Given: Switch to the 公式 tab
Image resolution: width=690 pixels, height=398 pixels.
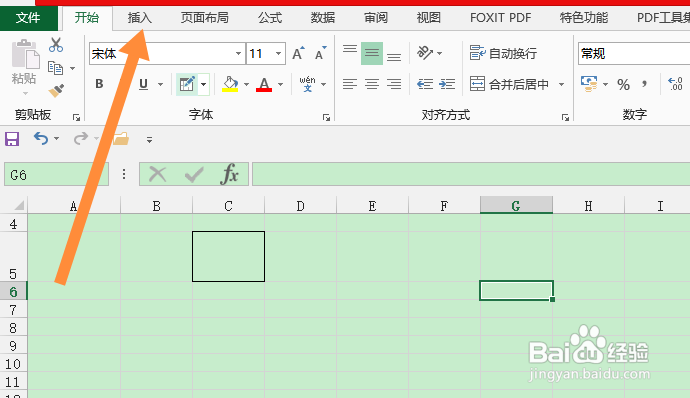Looking at the screenshot, I should 270,18.
